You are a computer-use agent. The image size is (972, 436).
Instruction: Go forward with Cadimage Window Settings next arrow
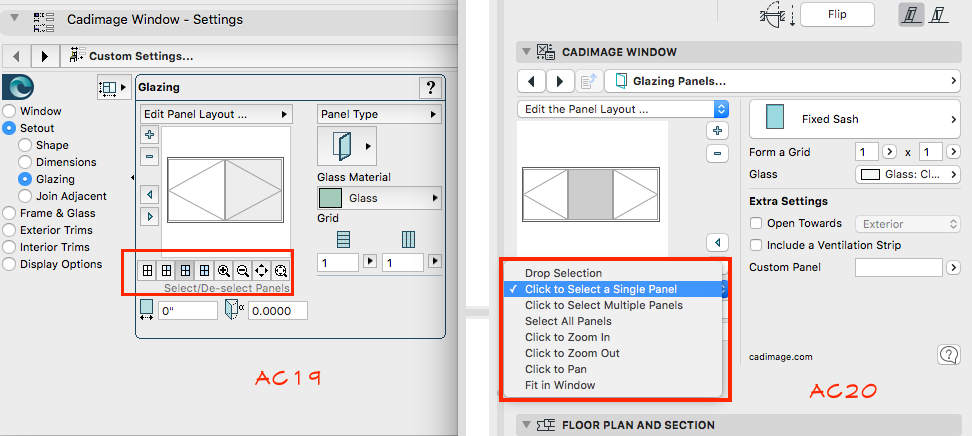45,56
